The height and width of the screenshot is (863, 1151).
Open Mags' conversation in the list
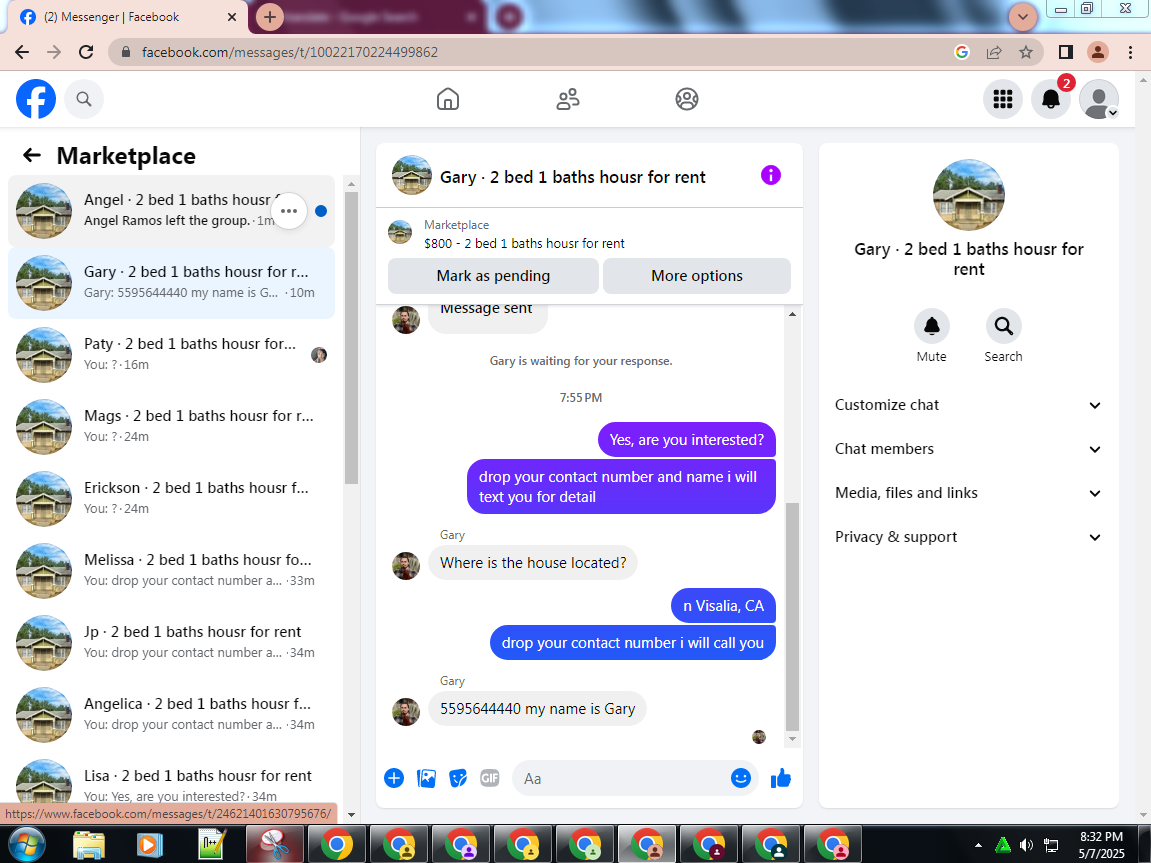click(172, 427)
